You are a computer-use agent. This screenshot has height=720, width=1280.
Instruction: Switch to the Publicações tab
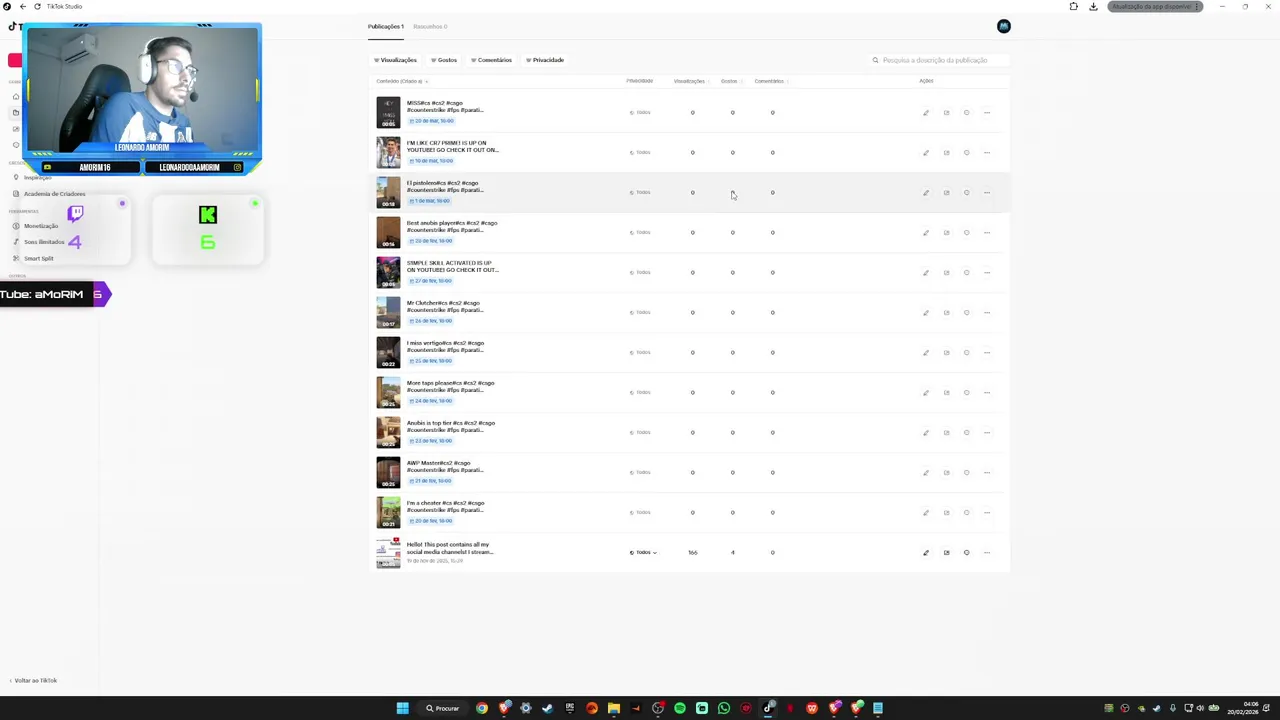pyautogui.click(x=386, y=26)
